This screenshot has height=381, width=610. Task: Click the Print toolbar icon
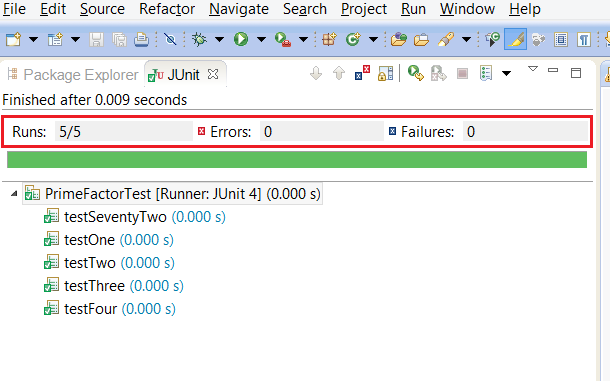[142, 39]
